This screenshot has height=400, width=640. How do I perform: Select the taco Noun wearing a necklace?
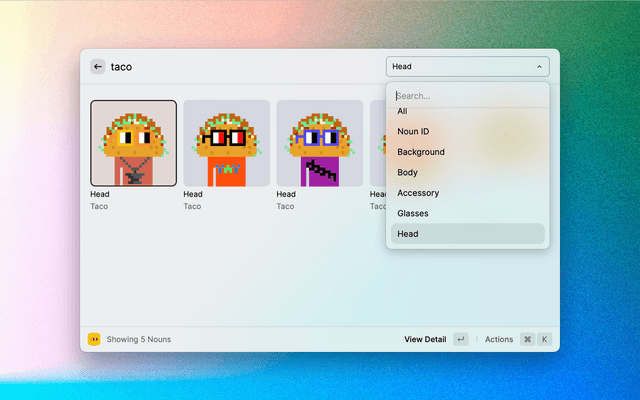coord(134,143)
